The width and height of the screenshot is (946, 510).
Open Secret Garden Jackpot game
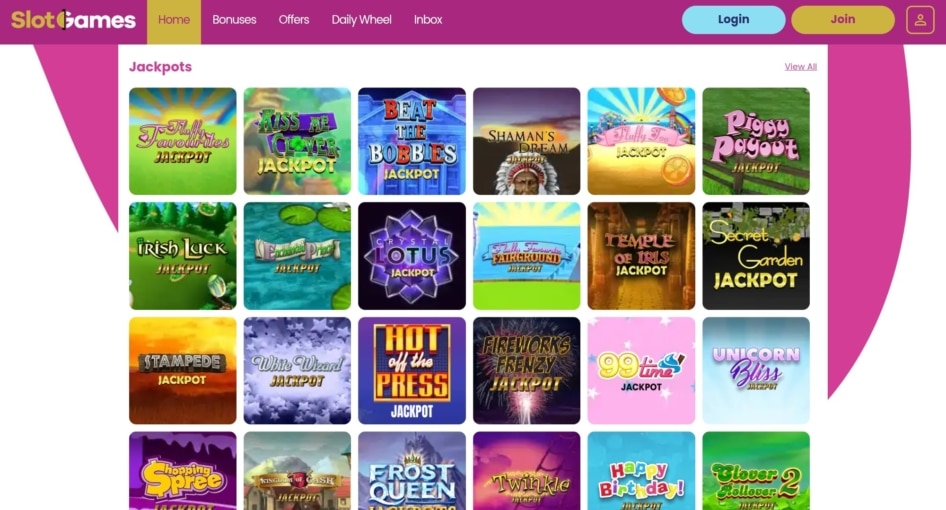[x=756, y=256]
